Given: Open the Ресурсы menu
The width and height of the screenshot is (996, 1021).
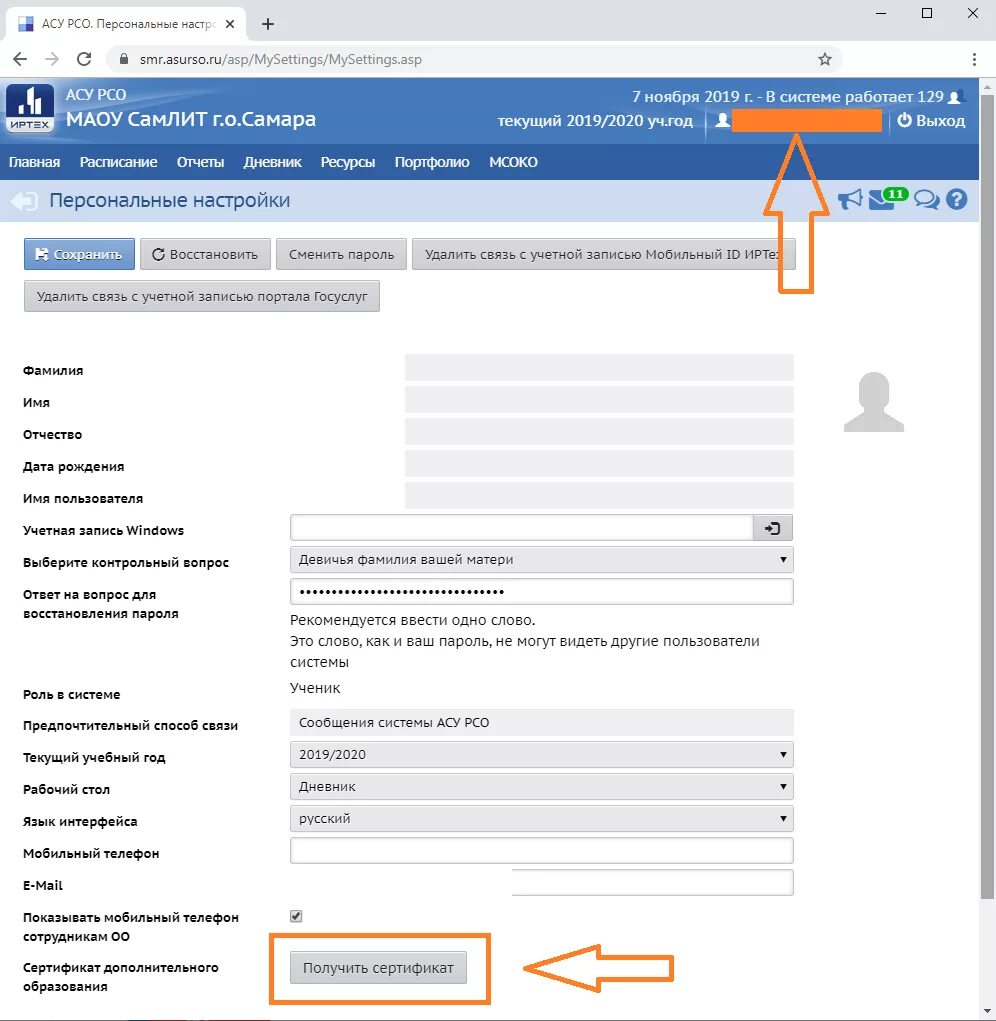Looking at the screenshot, I should tap(348, 162).
